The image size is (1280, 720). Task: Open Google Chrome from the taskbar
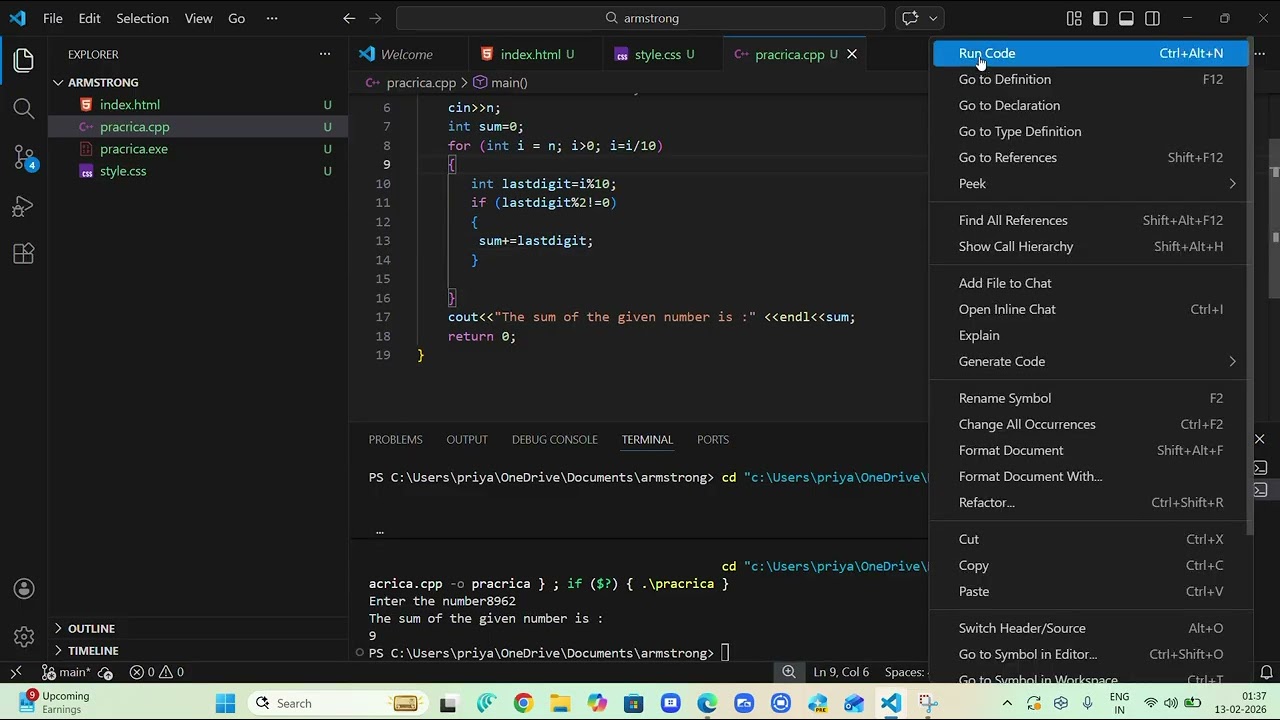tap(523, 703)
